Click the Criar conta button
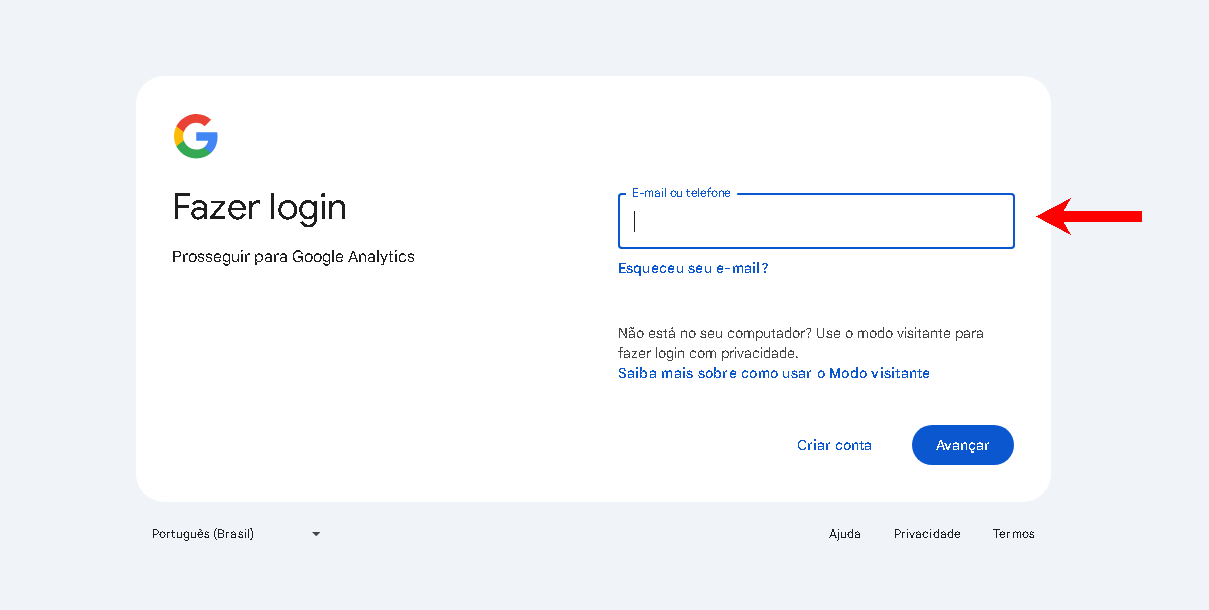Image resolution: width=1209 pixels, height=610 pixels. (834, 445)
